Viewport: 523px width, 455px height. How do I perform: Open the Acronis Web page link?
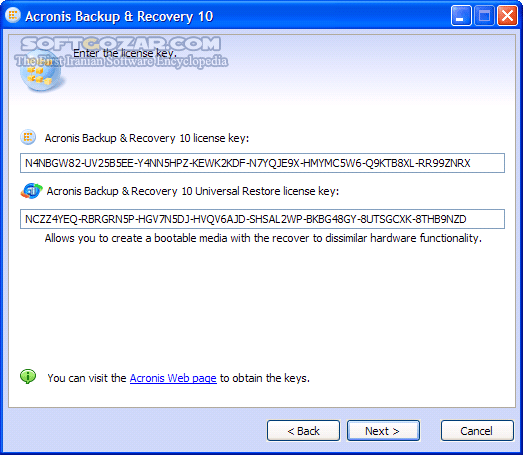pos(173,378)
